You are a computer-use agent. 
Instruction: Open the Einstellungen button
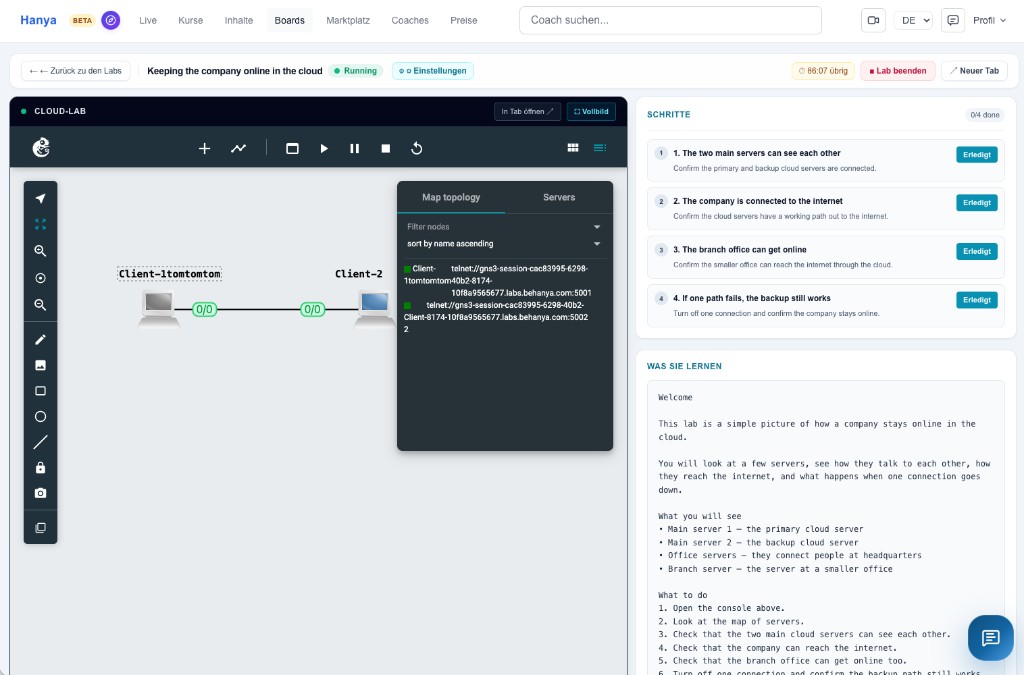(x=433, y=71)
